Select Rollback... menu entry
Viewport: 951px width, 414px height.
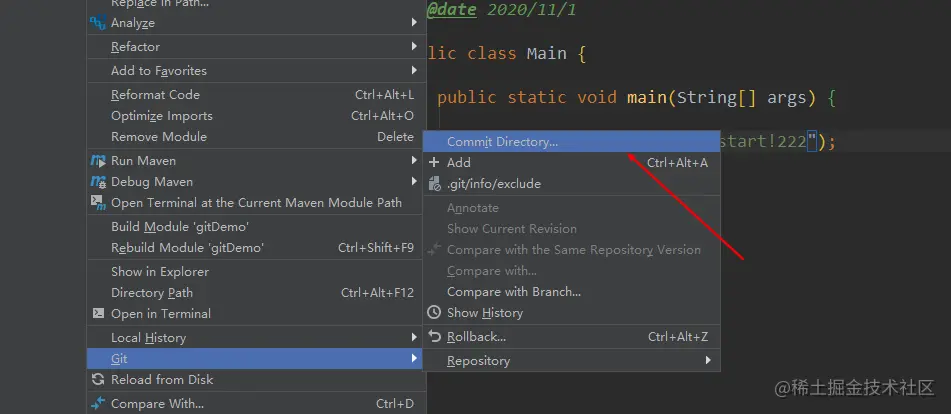pyautogui.click(x=571, y=336)
